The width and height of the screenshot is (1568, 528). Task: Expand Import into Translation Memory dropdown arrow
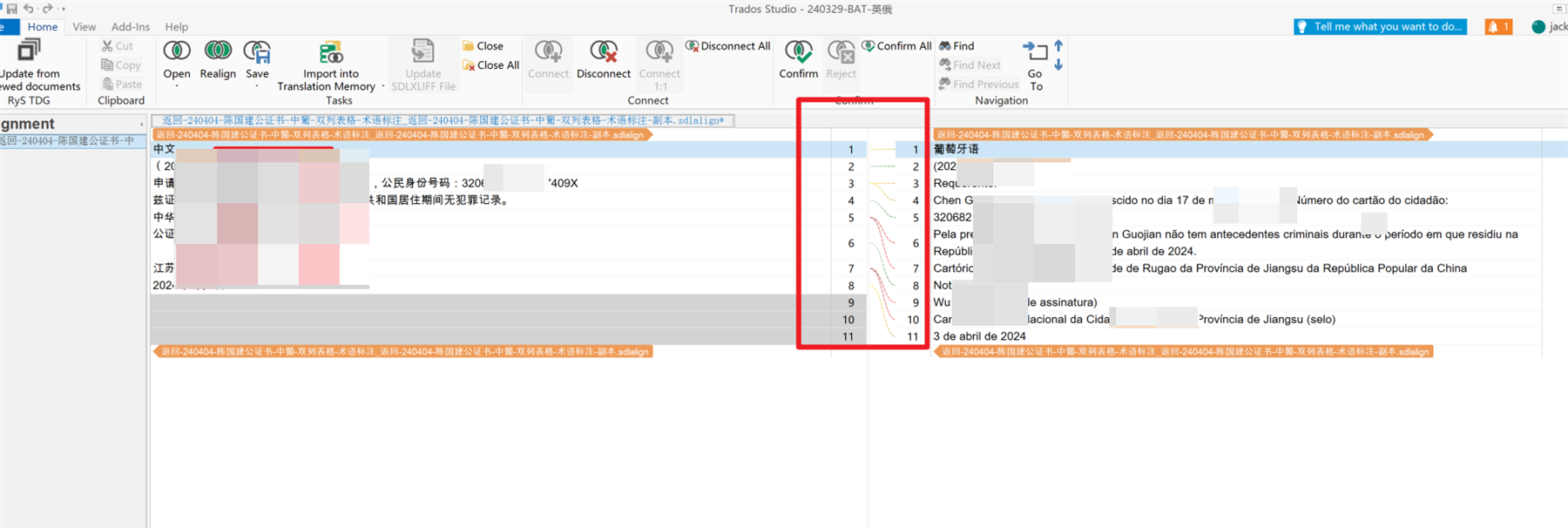pos(383,86)
